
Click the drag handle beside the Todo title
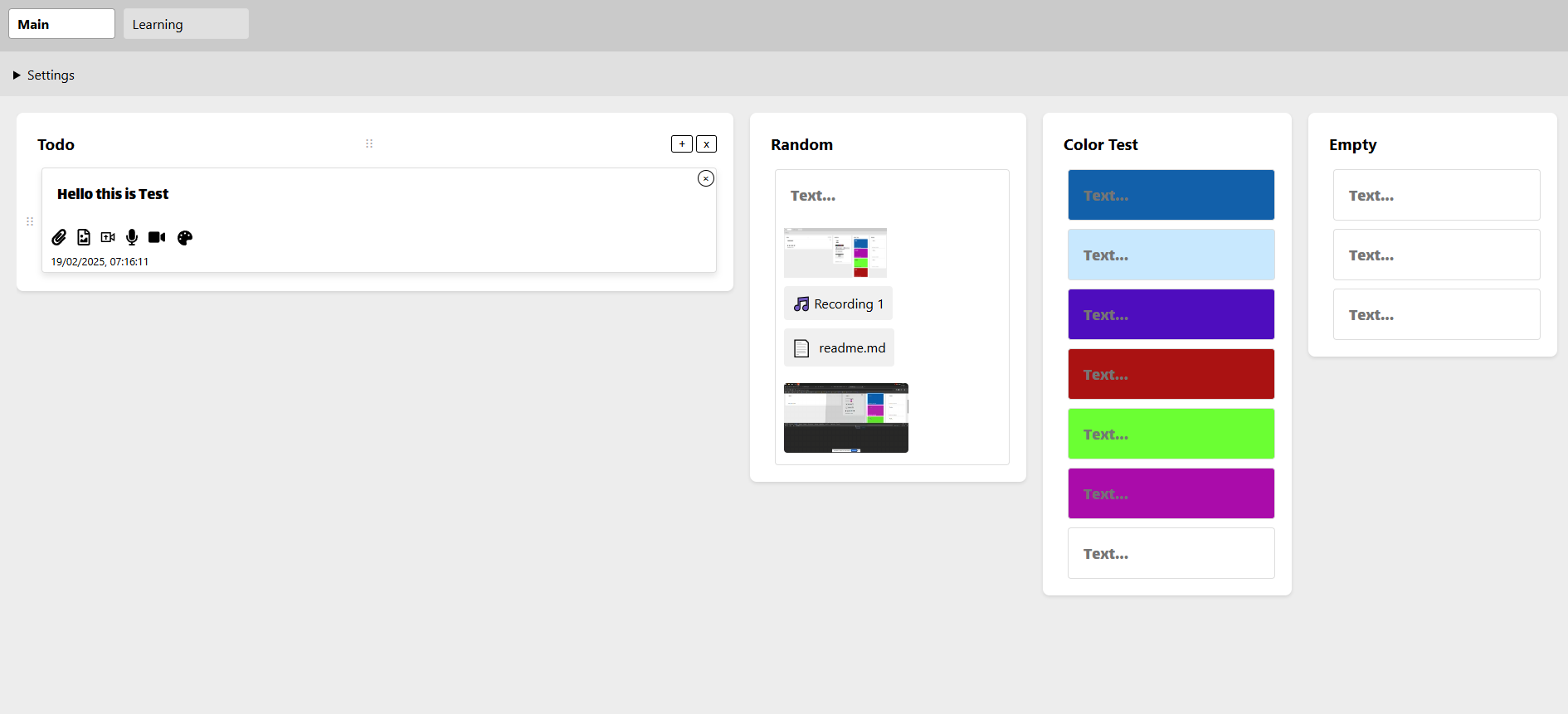pos(369,143)
